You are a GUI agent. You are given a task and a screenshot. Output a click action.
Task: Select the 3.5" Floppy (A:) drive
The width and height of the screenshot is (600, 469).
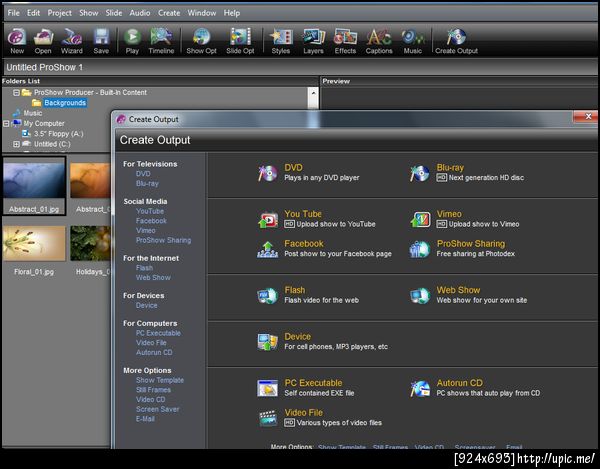tap(58, 134)
